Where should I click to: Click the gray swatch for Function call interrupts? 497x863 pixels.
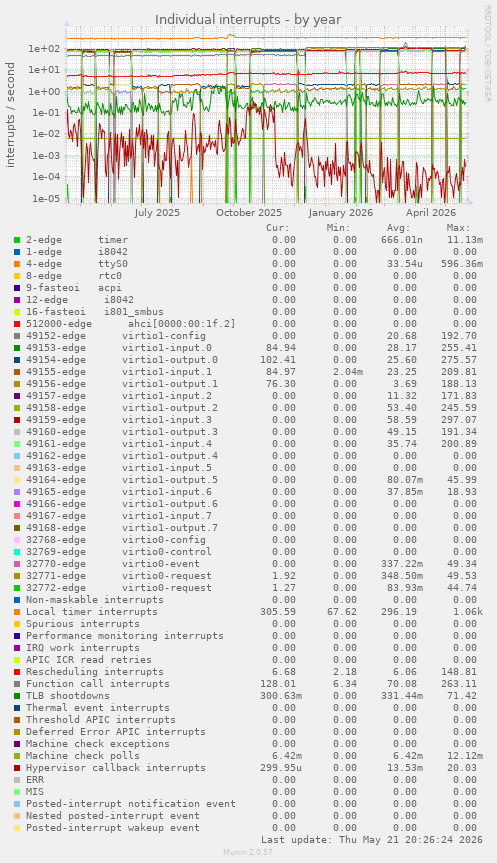point(17,684)
